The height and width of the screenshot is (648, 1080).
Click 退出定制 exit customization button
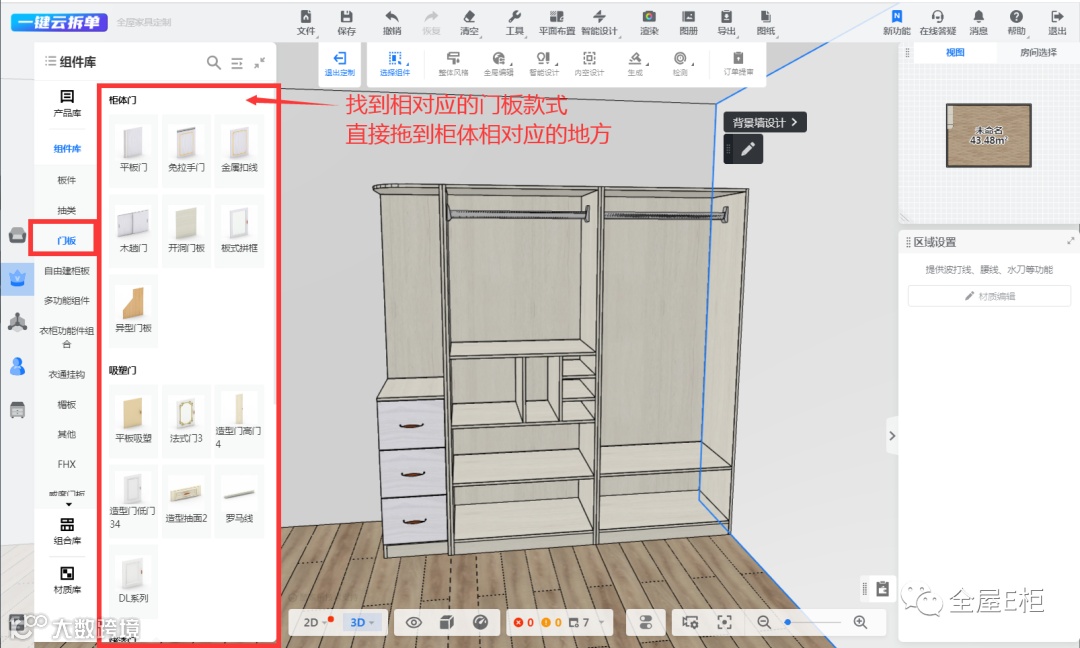340,63
